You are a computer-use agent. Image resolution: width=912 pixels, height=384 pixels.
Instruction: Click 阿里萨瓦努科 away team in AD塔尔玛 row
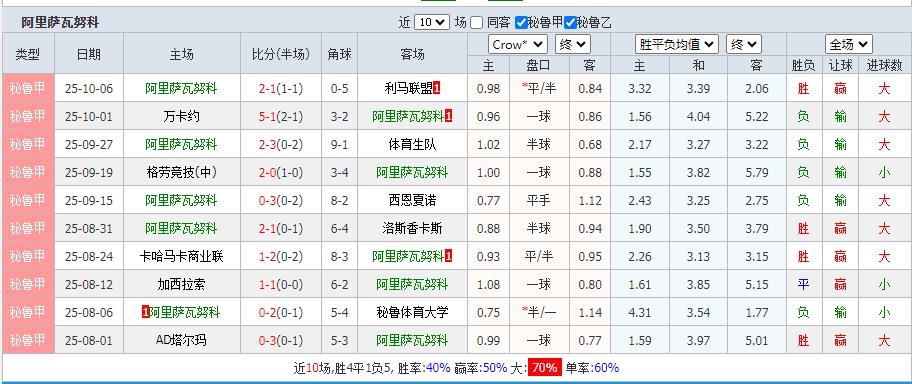pyautogui.click(x=412, y=340)
